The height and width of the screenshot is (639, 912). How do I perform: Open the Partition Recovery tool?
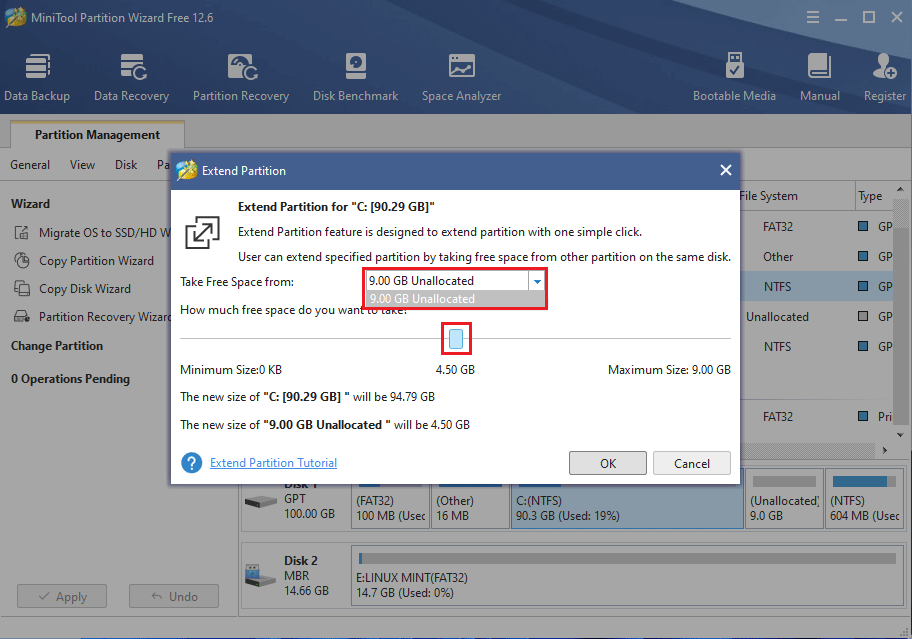241,78
